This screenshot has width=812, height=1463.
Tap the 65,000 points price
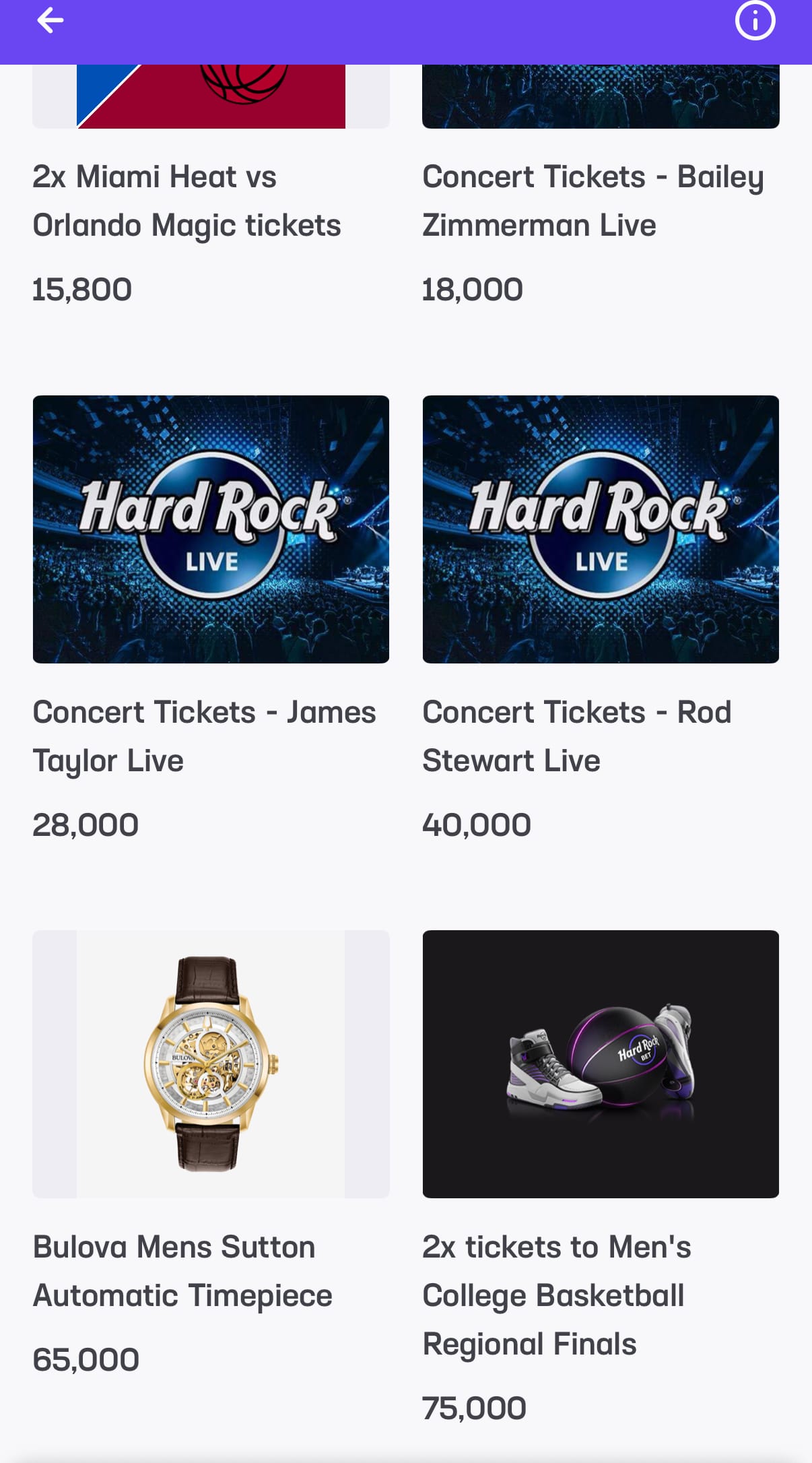(x=86, y=1360)
